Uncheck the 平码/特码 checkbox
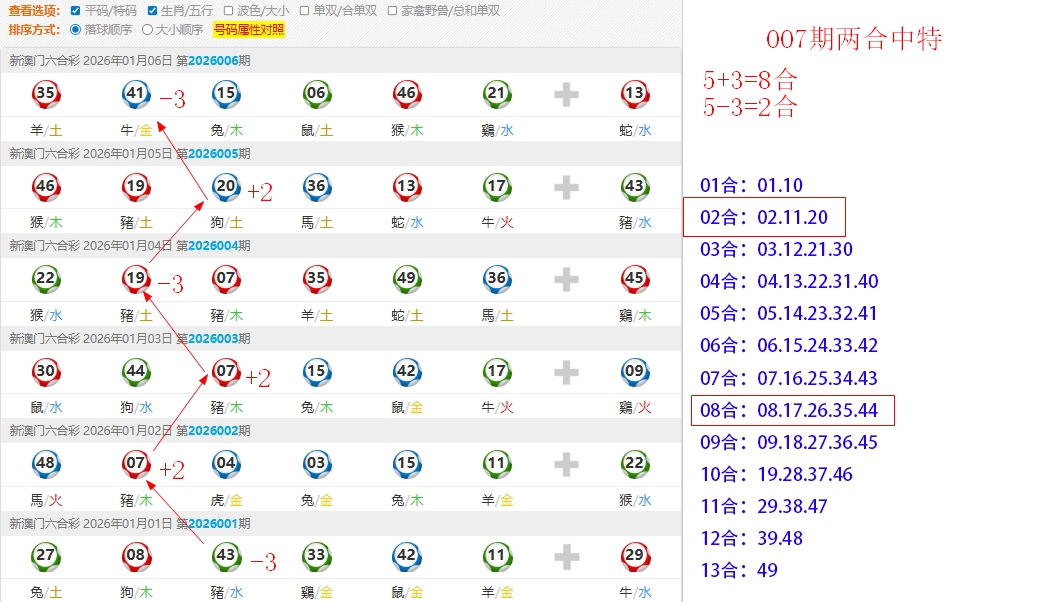This screenshot has height=602, width=1064. pyautogui.click(x=76, y=11)
